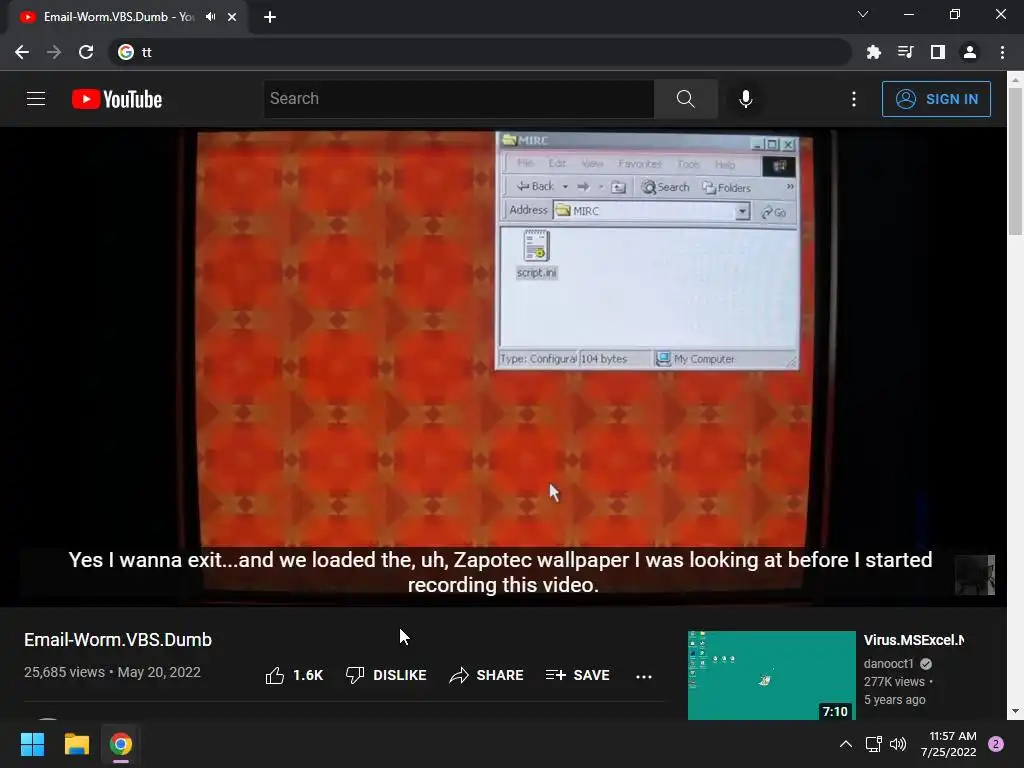Viewport: 1024px width, 768px height.
Task: Open network status tray icon
Action: point(873,744)
